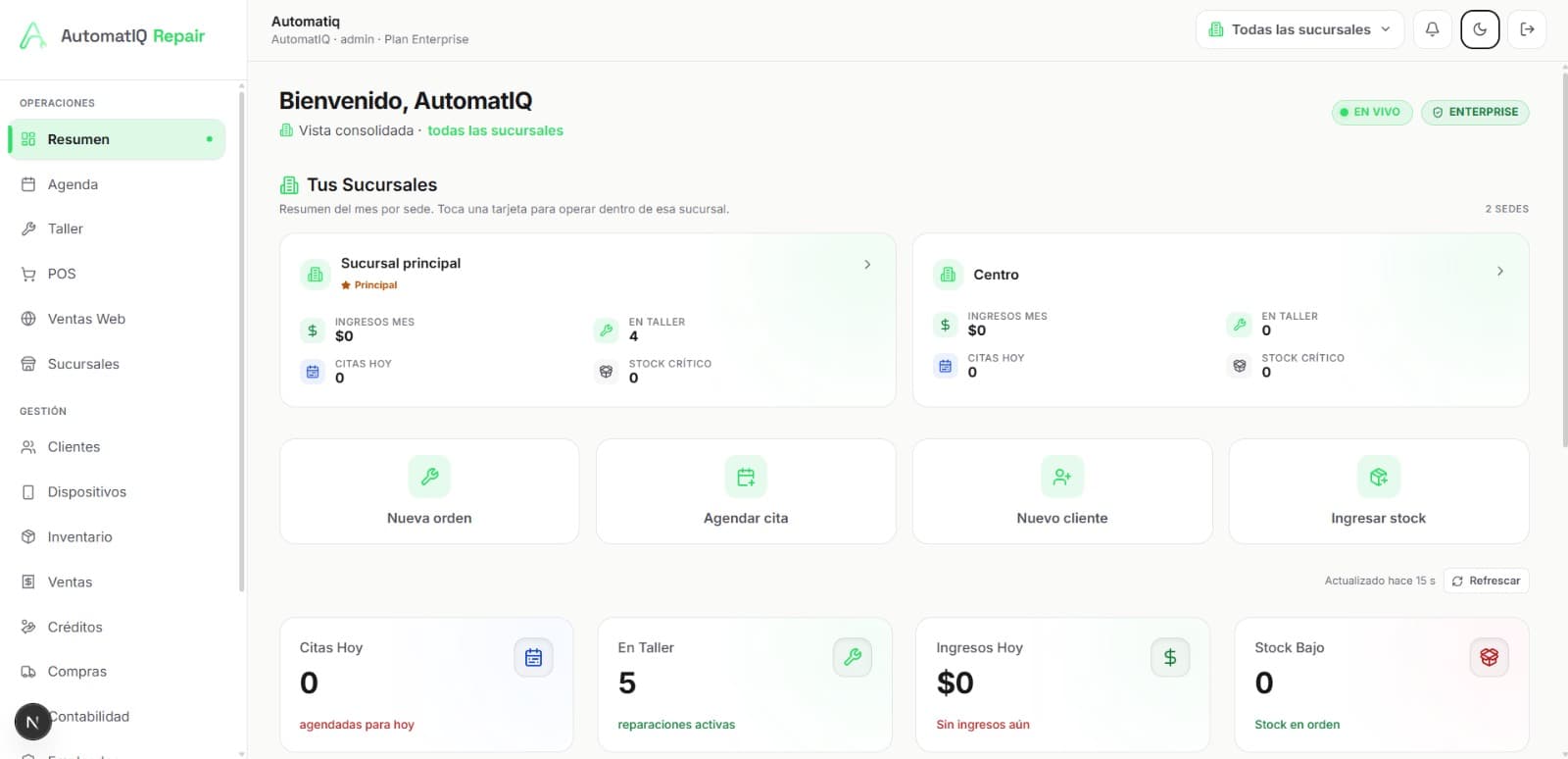The height and width of the screenshot is (759, 1568).
Task: Follow the todas las sucursales link
Action: 495,130
